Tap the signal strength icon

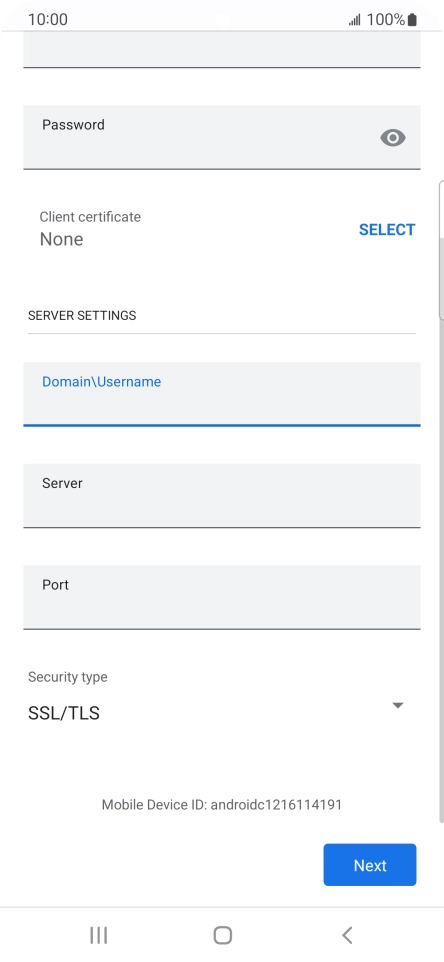pos(354,20)
